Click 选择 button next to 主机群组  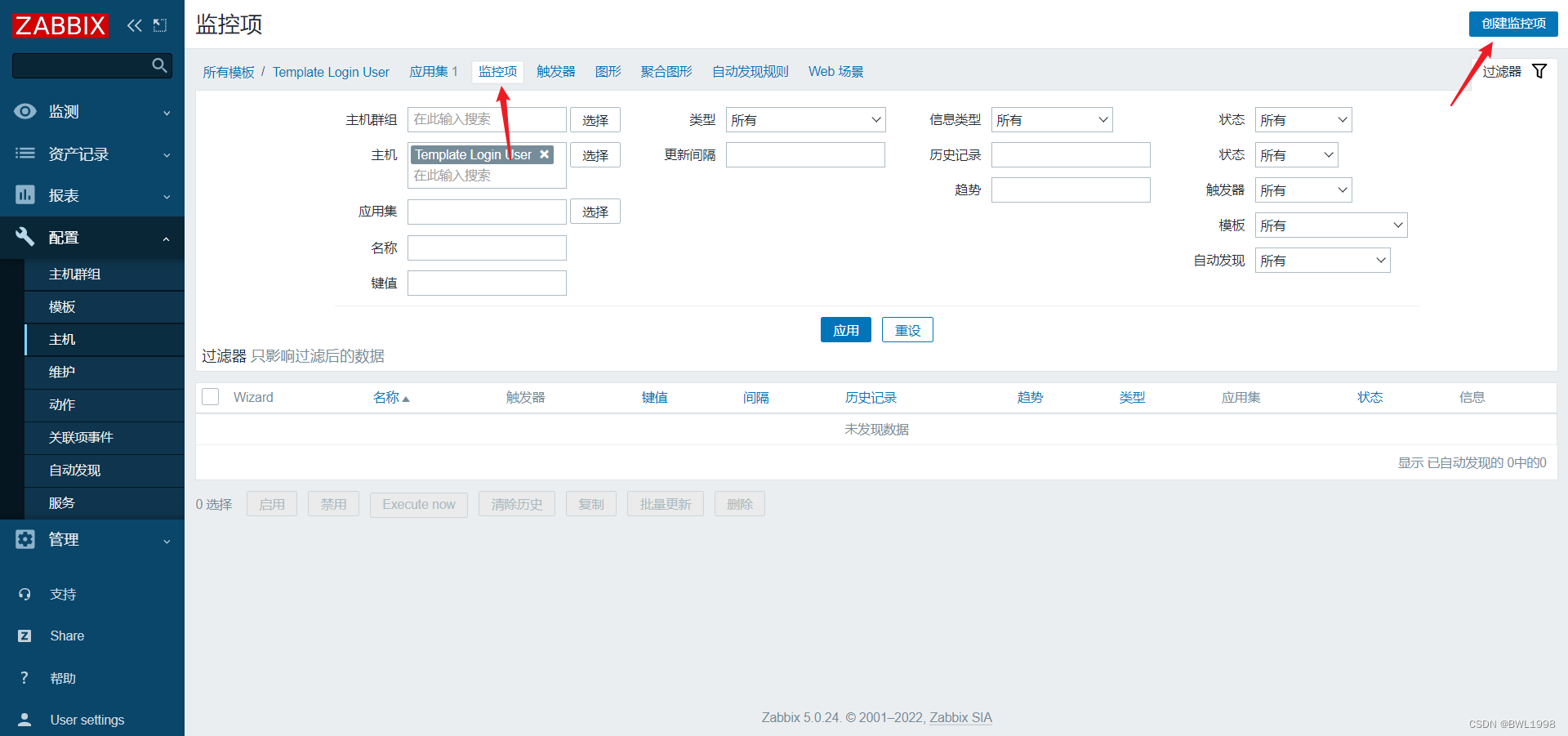click(x=595, y=120)
